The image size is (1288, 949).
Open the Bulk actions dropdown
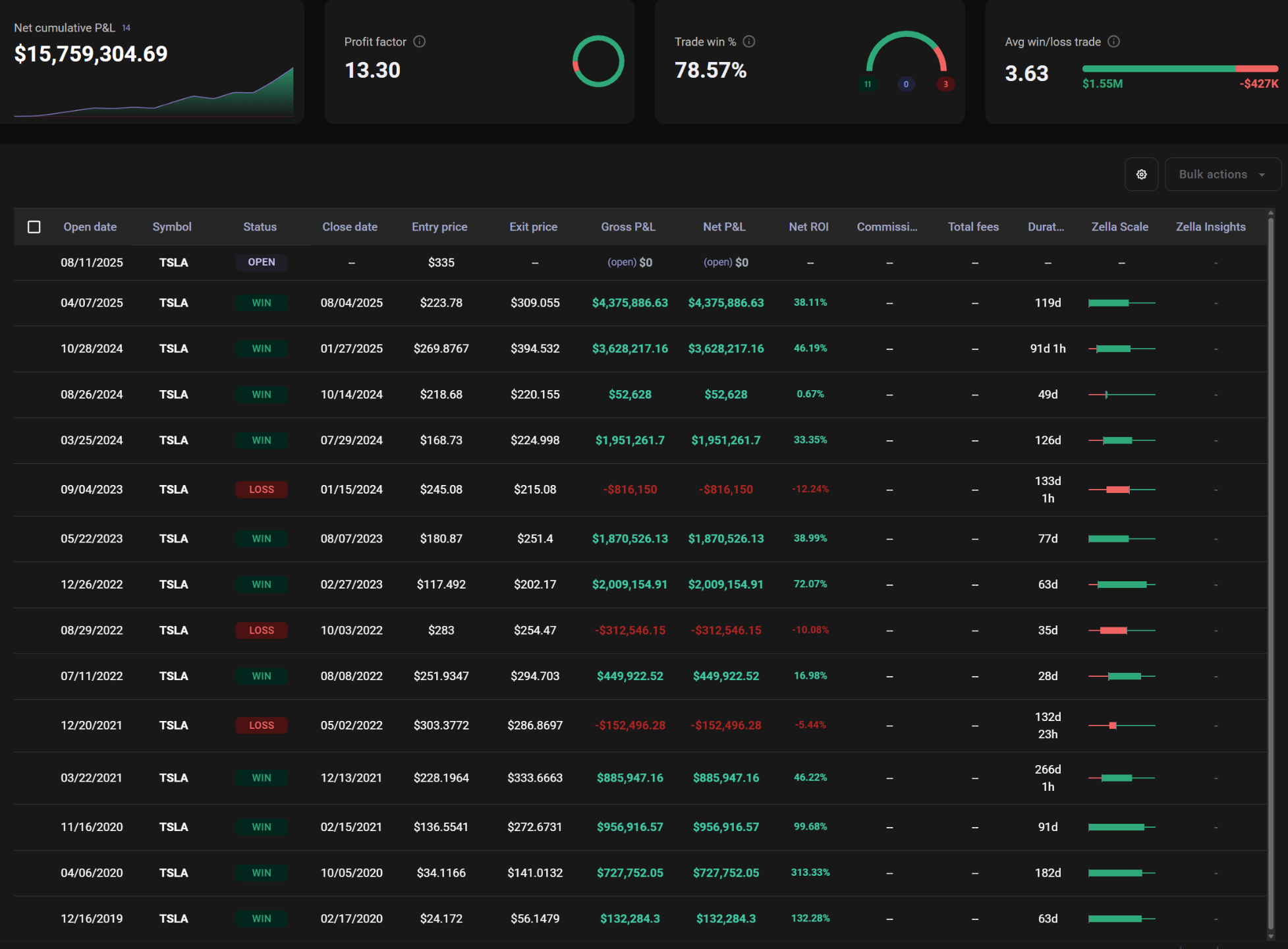[x=1221, y=175]
